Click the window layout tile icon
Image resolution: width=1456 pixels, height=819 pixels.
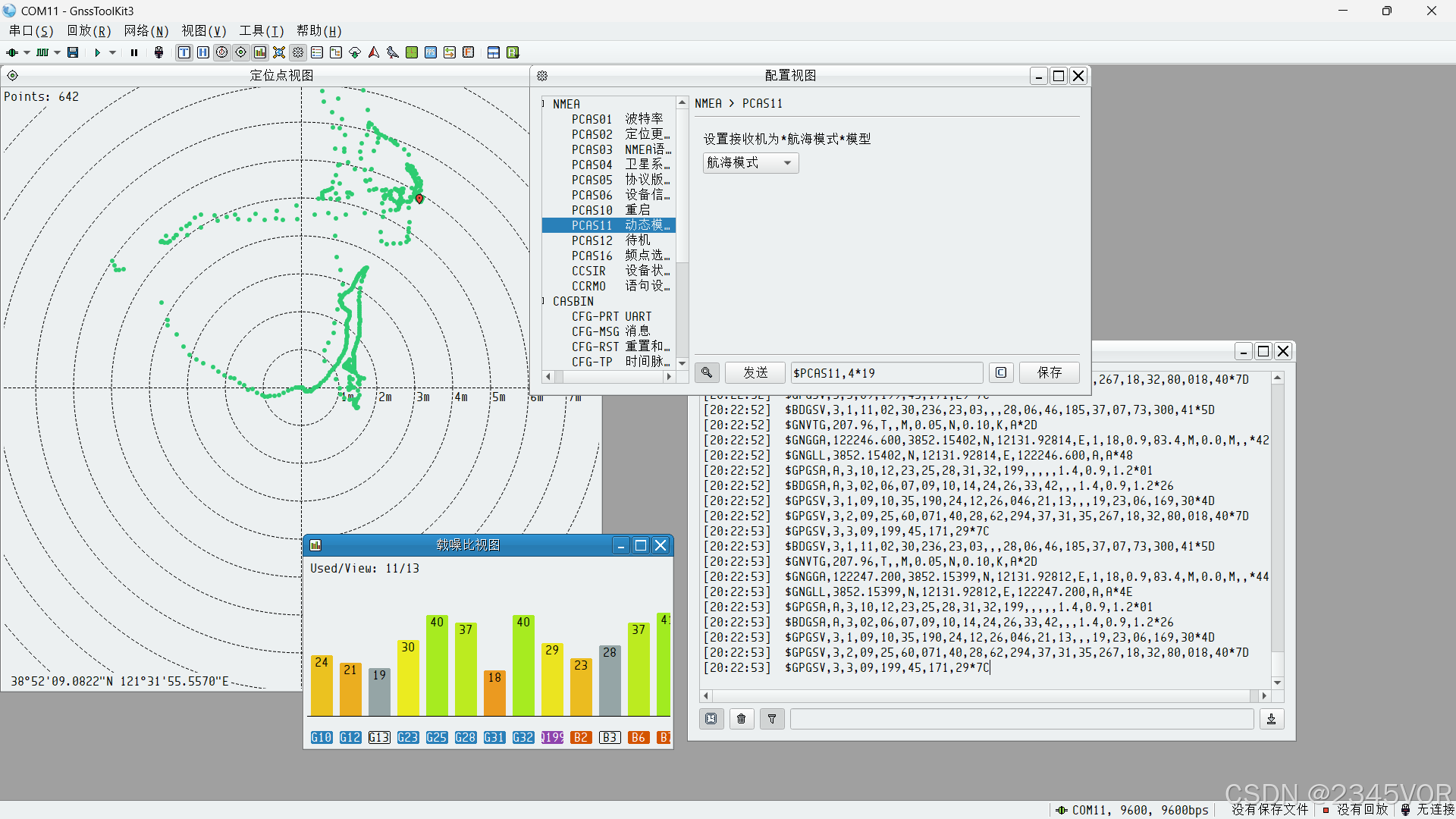coord(494,52)
